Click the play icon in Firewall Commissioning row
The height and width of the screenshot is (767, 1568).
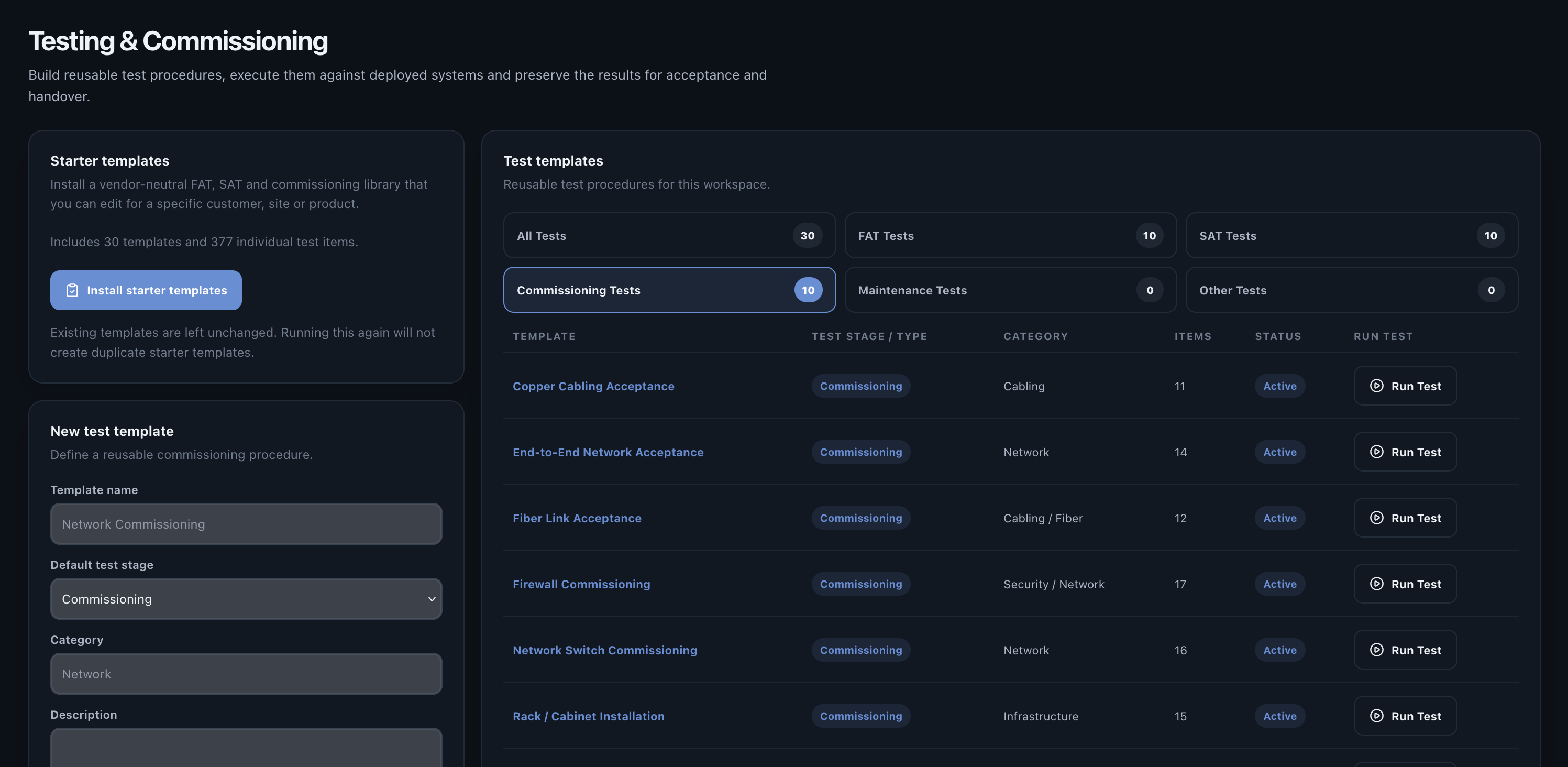pos(1376,584)
